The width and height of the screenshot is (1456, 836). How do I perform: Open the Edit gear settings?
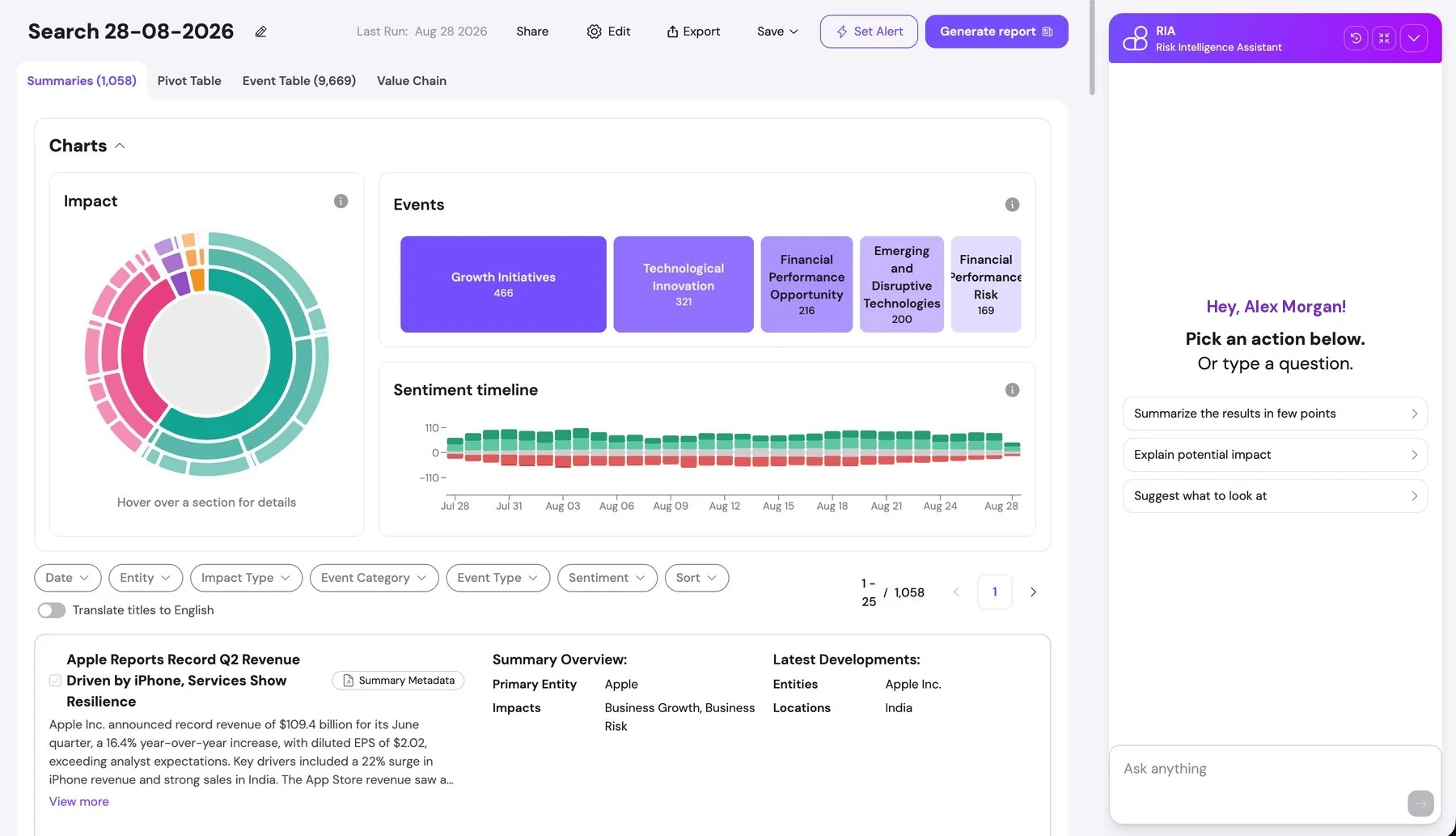[608, 32]
